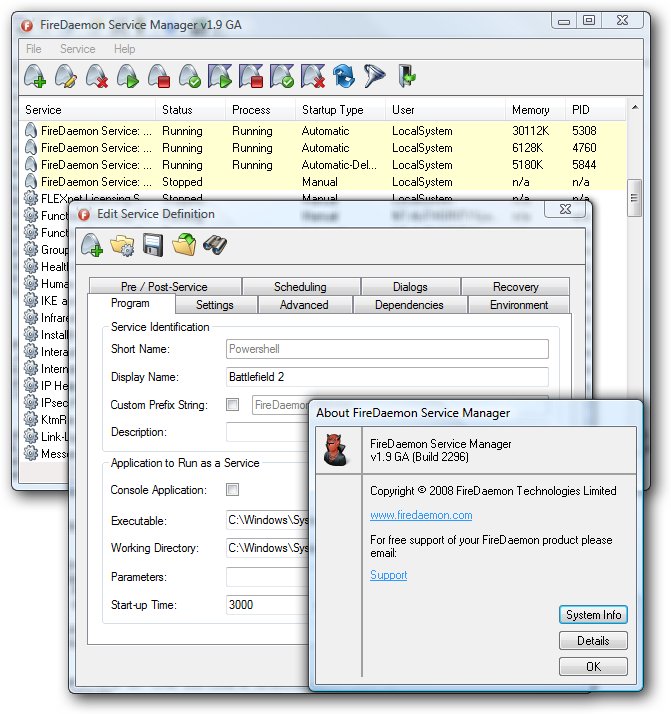Click the devil mascot icon in About dialog
This screenshot has width=671, height=714.
(x=336, y=450)
